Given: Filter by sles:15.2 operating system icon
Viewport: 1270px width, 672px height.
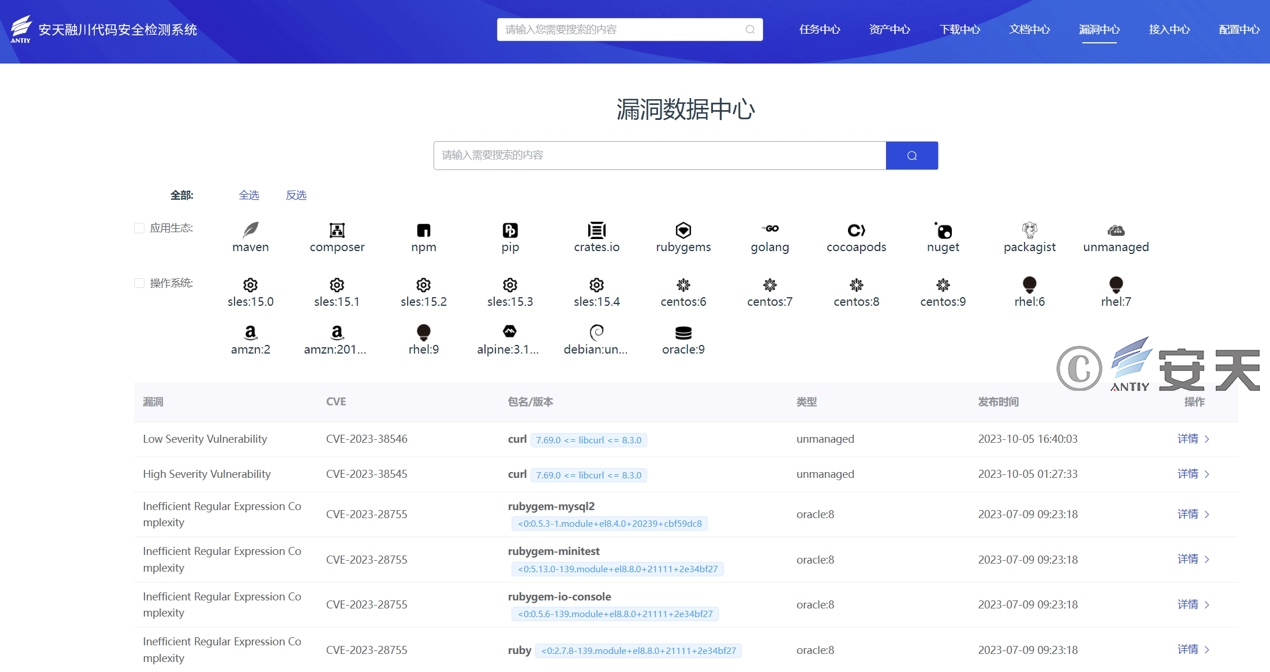Looking at the screenshot, I should [424, 285].
